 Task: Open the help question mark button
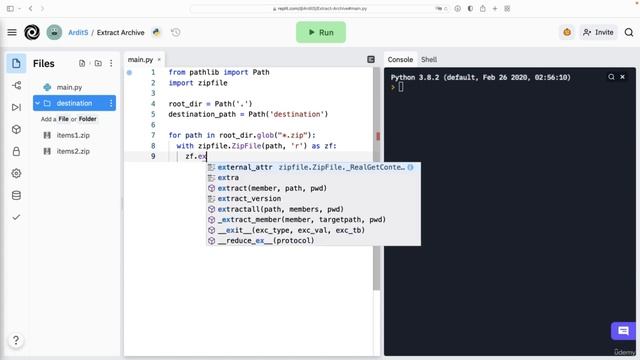pyautogui.click(x=16, y=340)
